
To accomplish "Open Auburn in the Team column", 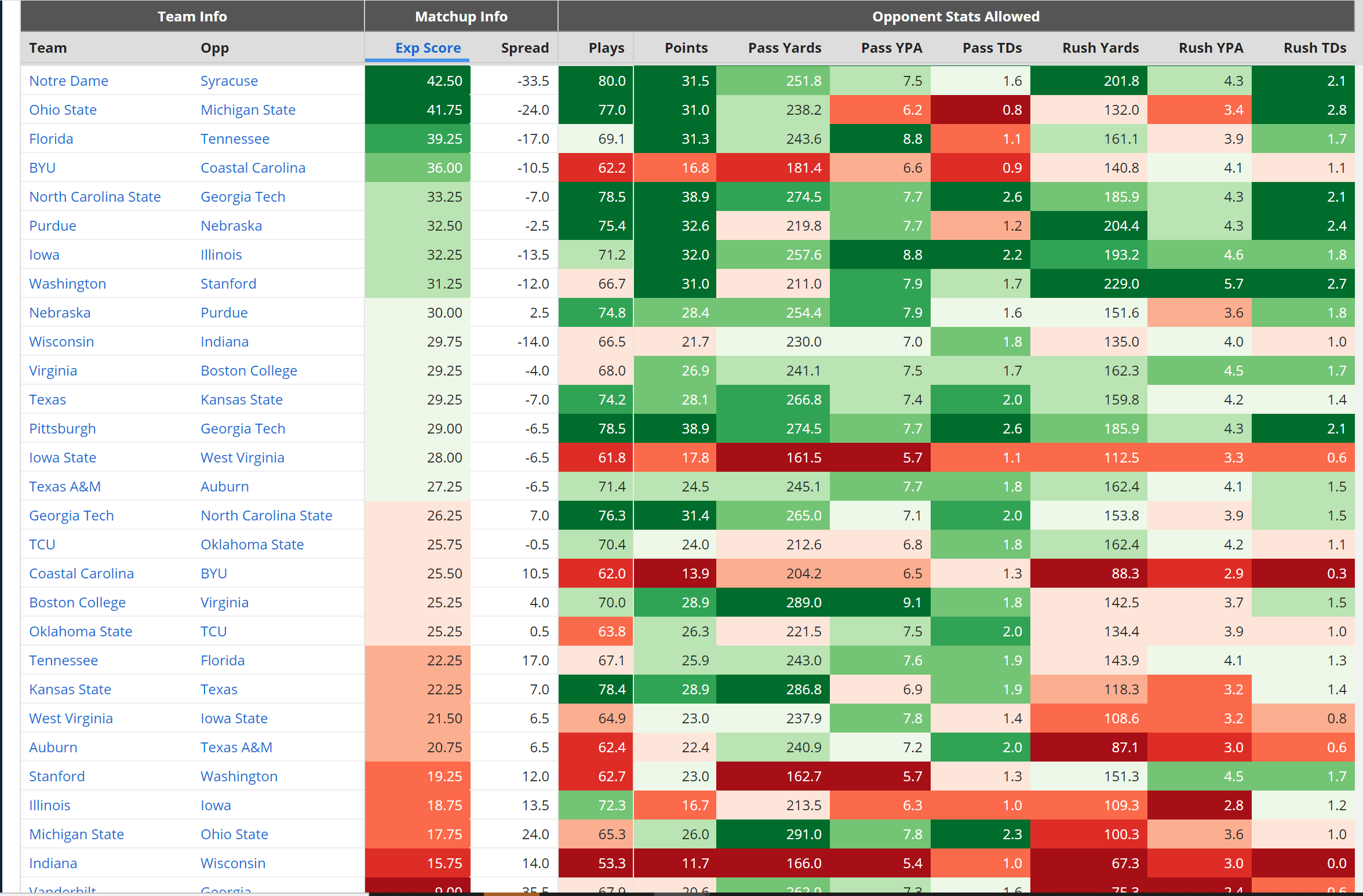I will [53, 747].
